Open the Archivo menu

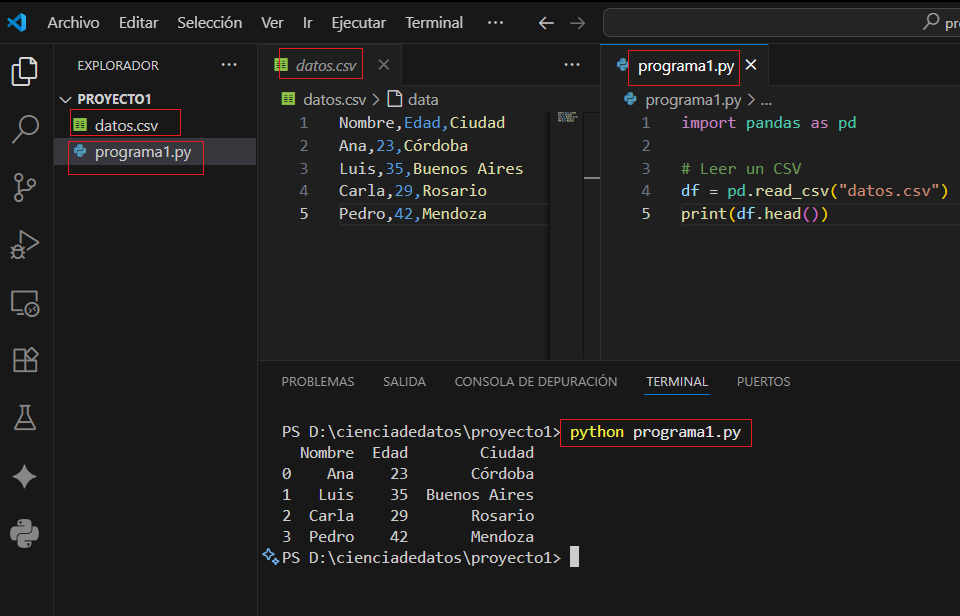73,22
